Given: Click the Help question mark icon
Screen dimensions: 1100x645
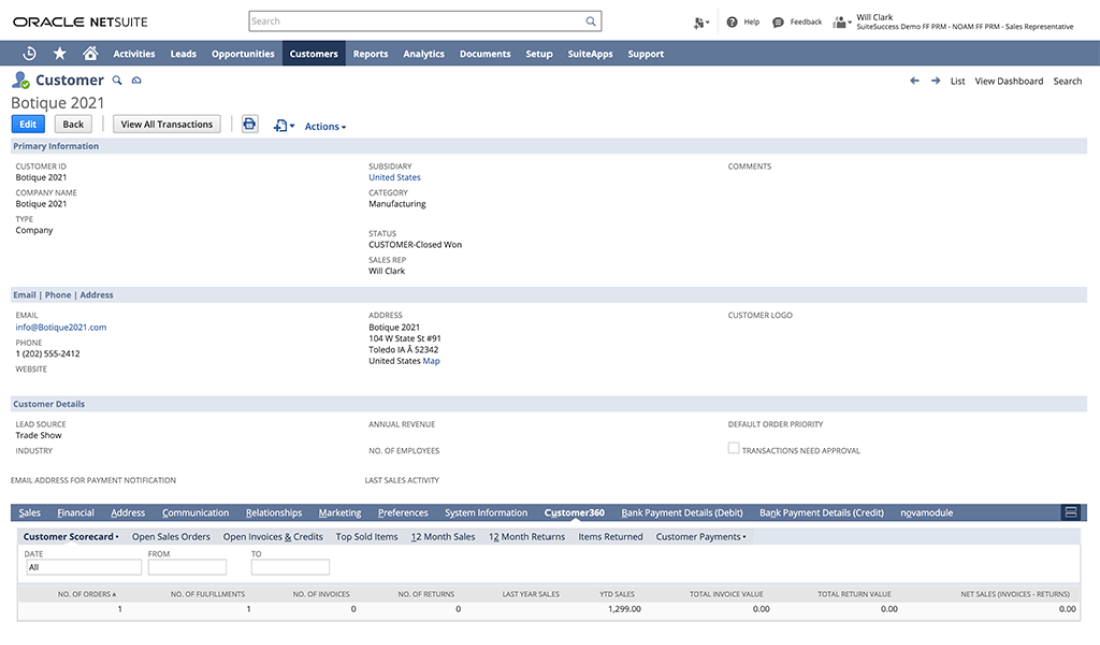Looking at the screenshot, I should pyautogui.click(x=732, y=21).
